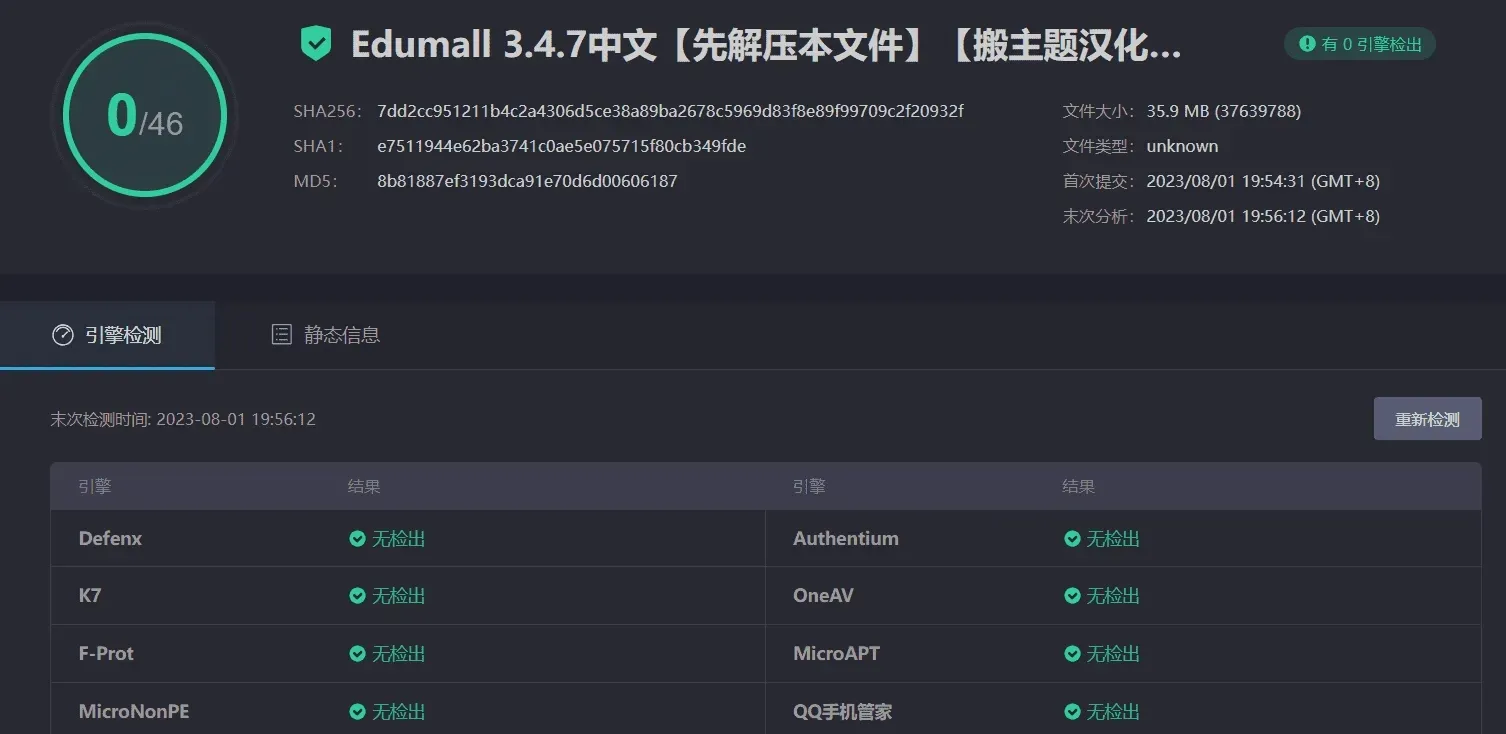
Task: Click the green shield icon beside Edumall title
Action: click(316, 44)
